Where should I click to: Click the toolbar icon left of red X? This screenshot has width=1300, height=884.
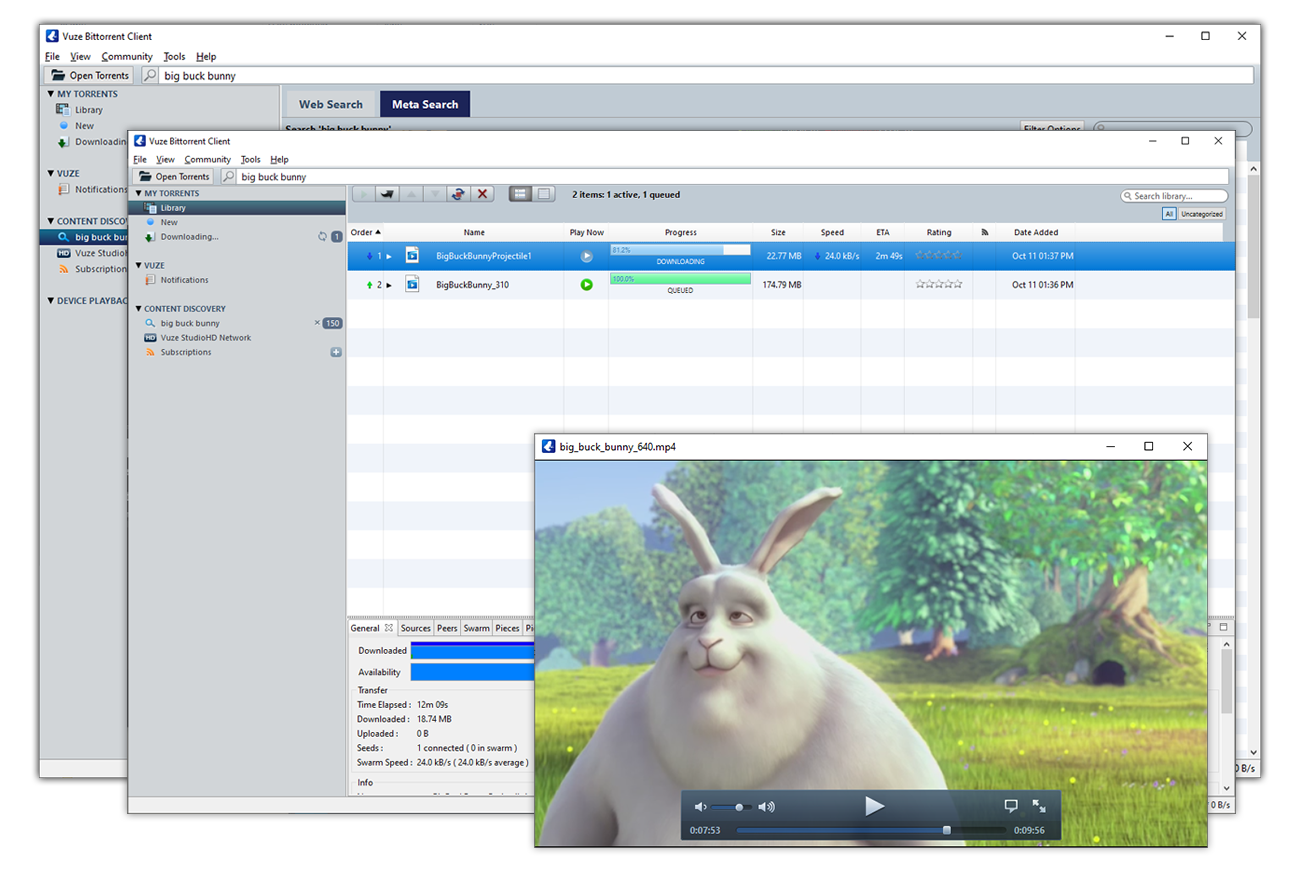[x=458, y=194]
